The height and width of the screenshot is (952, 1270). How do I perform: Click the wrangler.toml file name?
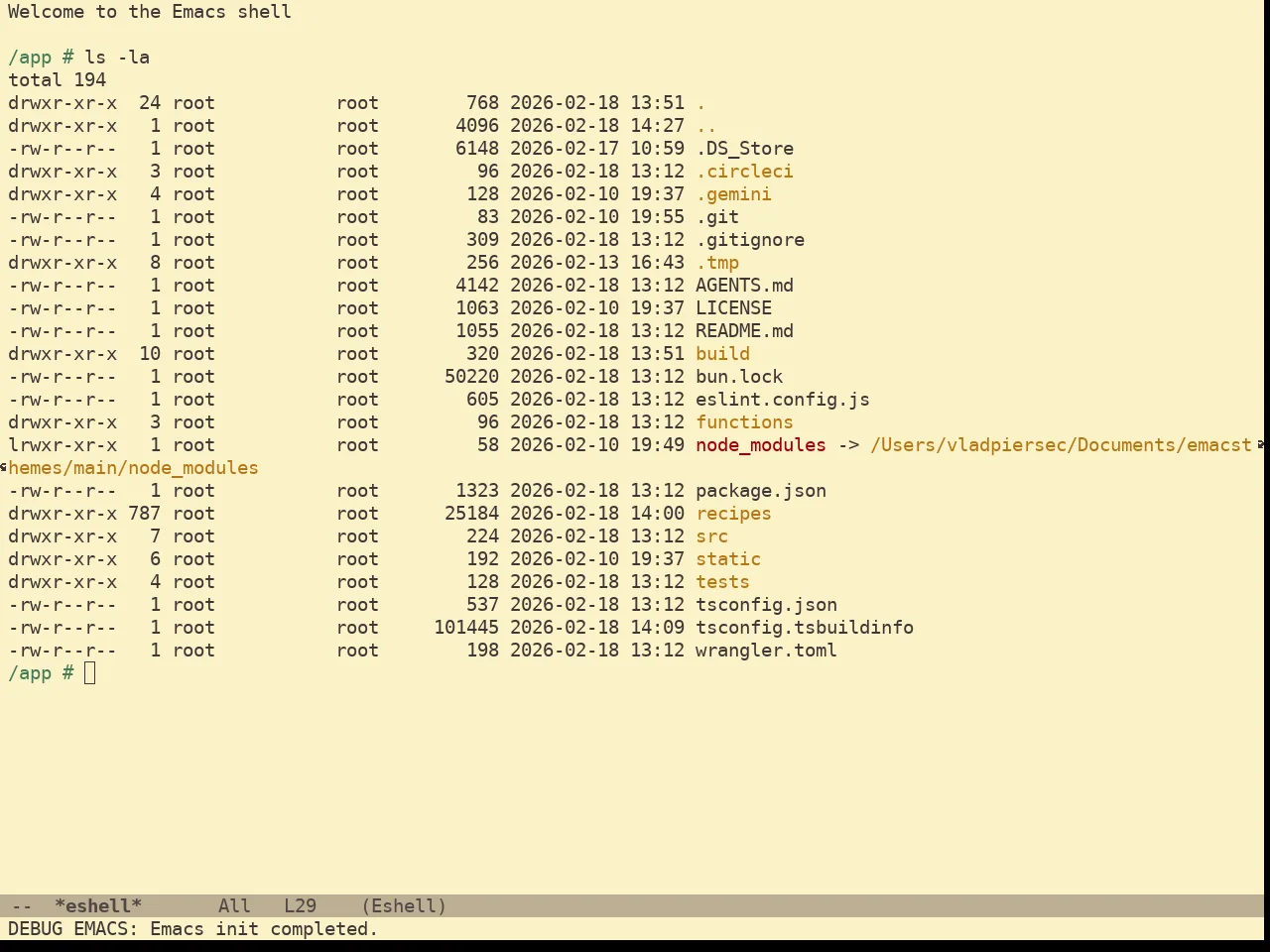(766, 651)
